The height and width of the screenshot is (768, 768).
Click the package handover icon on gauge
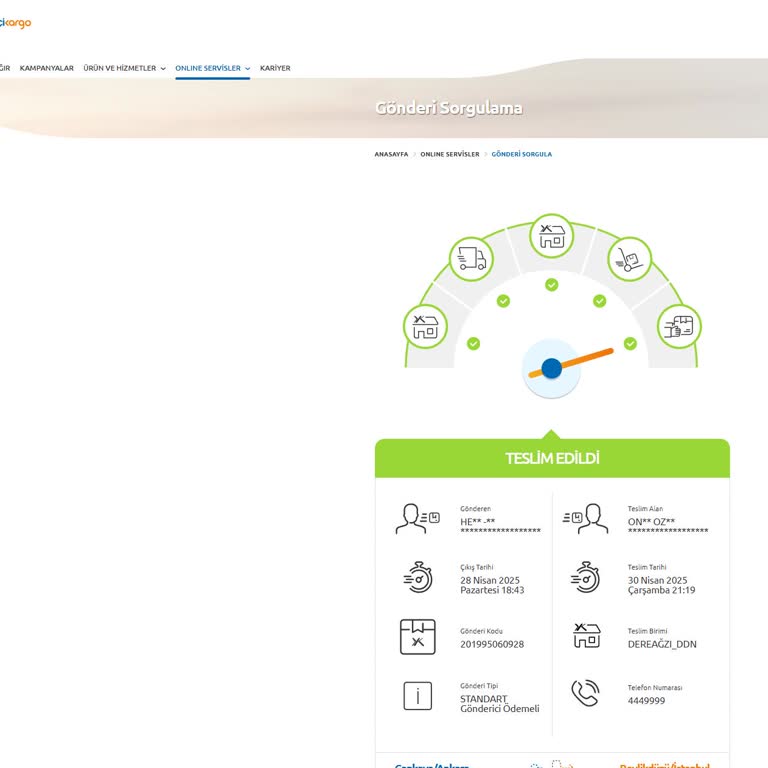(x=679, y=327)
